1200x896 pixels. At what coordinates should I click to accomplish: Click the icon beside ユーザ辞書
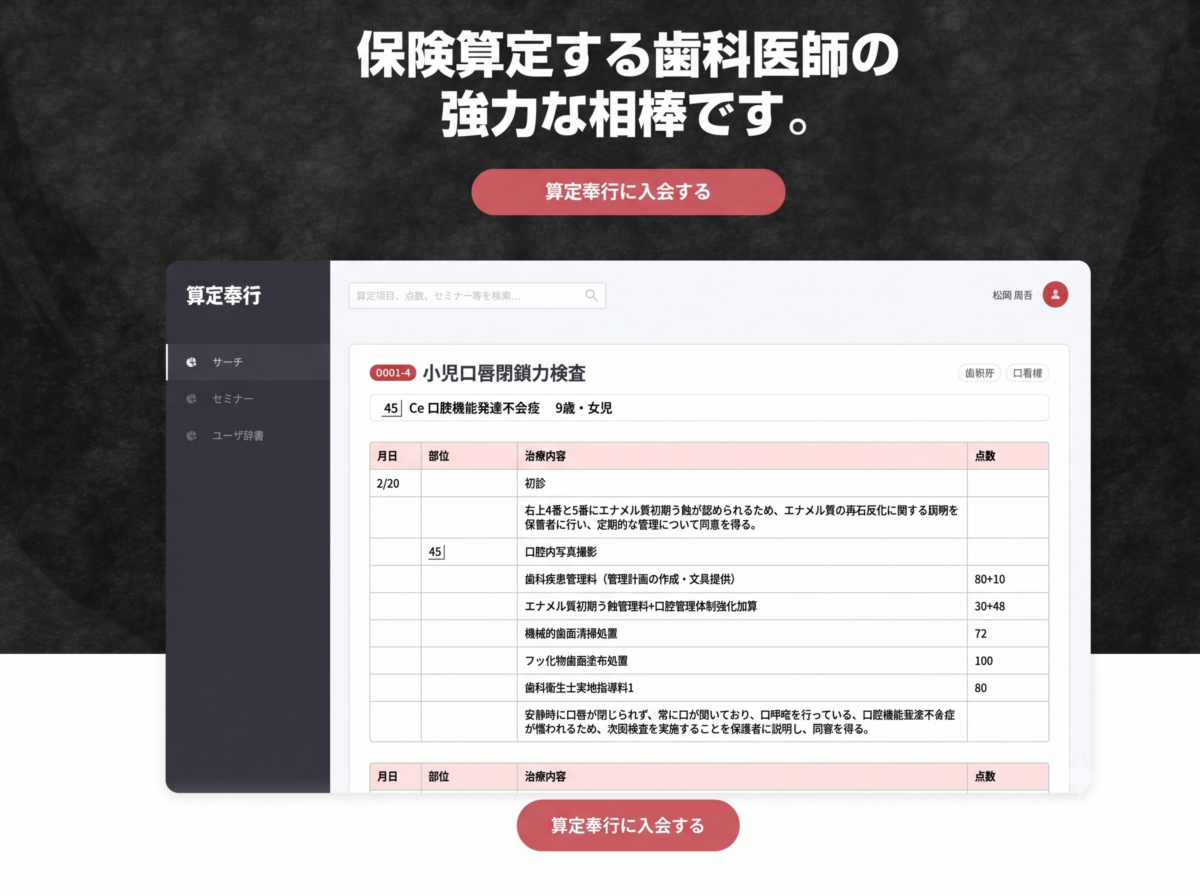(x=191, y=436)
